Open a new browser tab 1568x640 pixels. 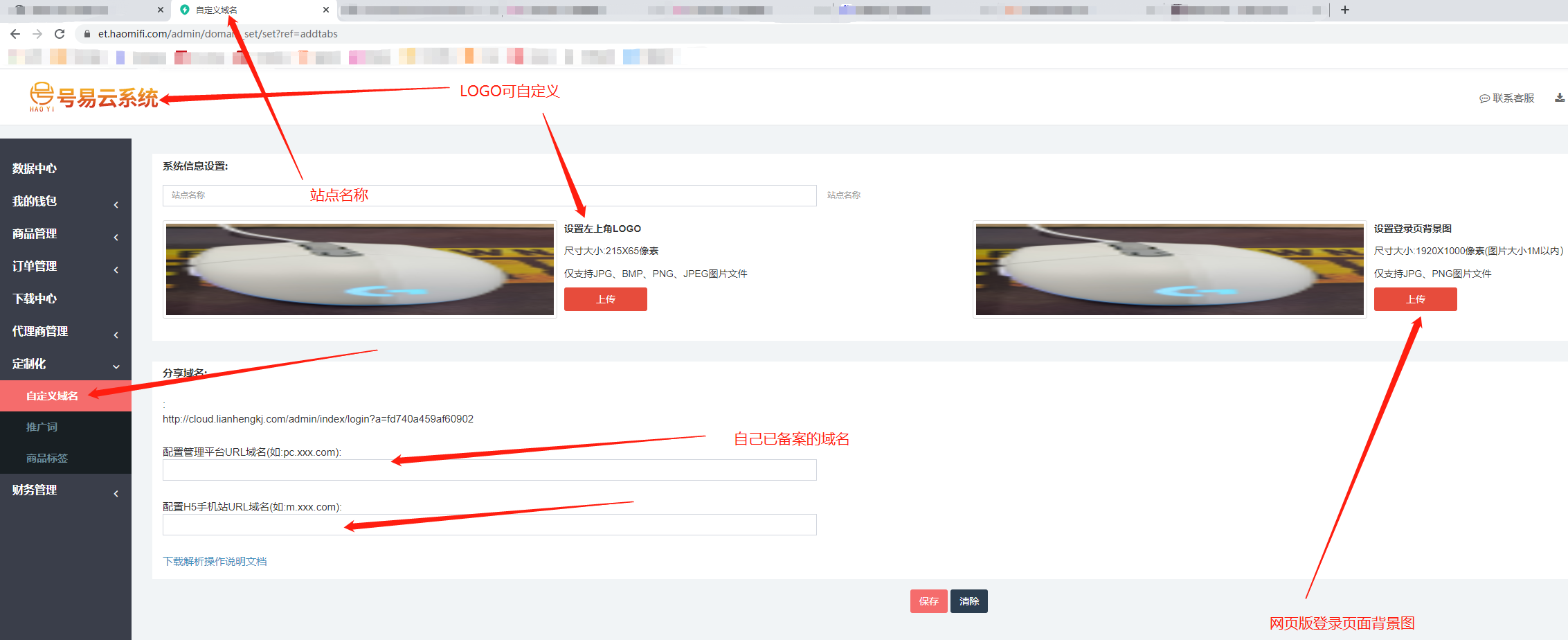(1344, 10)
